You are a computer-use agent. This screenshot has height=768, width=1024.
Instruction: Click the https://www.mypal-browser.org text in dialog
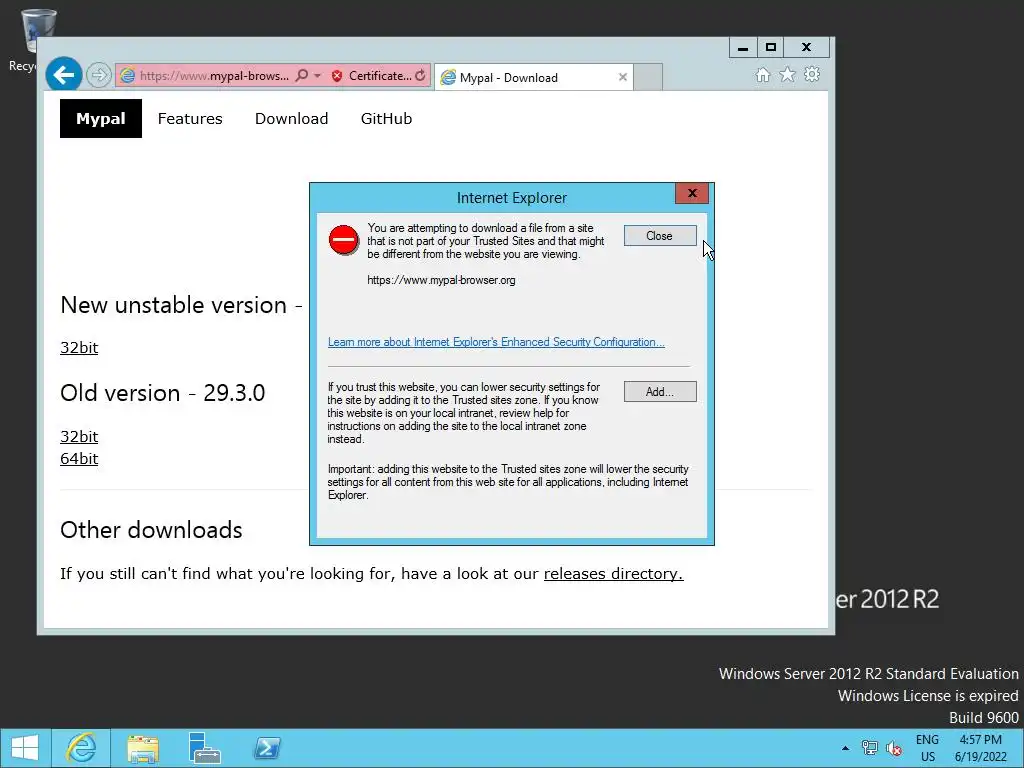[441, 280]
